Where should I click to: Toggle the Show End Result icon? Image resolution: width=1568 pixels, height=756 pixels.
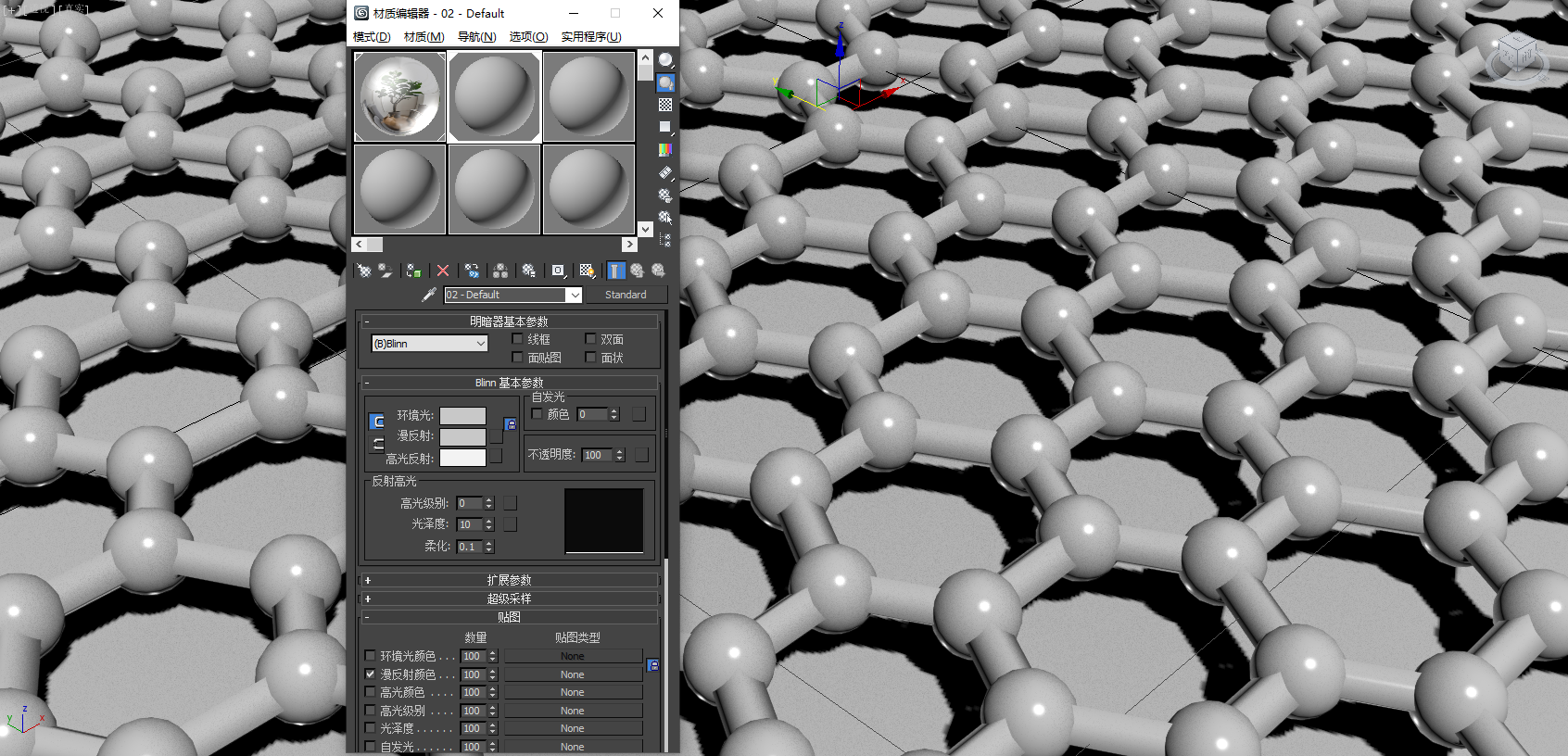point(616,271)
